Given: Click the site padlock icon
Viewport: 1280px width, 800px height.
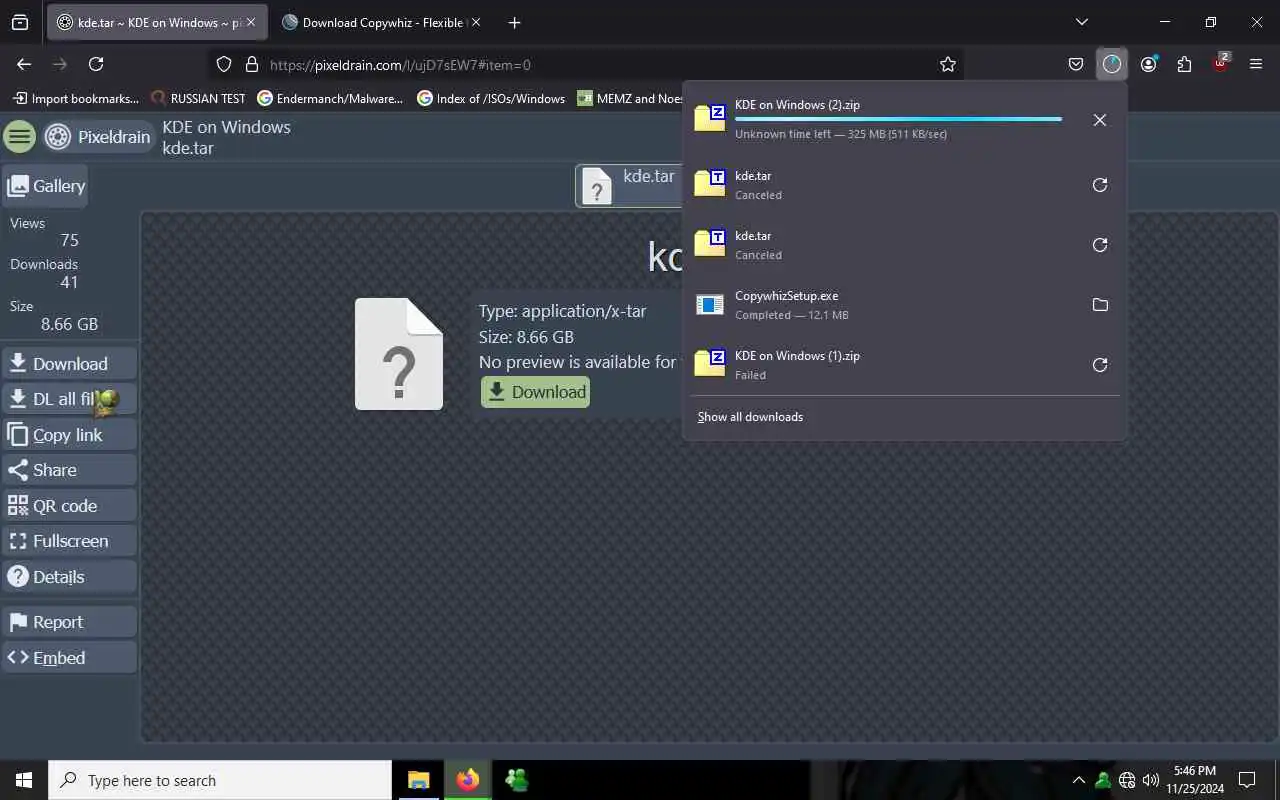Looking at the screenshot, I should [252, 64].
